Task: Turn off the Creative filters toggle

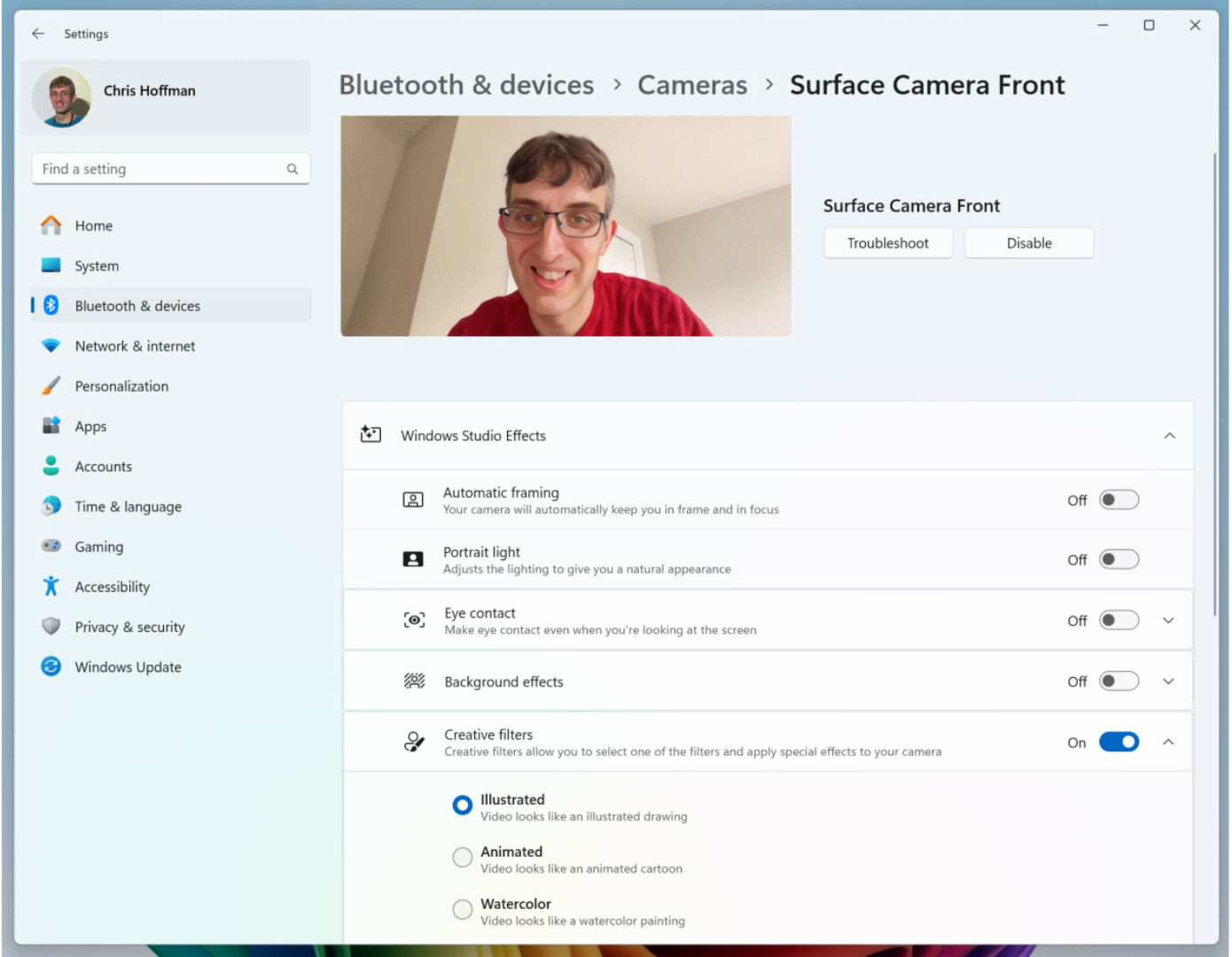Action: 1119,743
